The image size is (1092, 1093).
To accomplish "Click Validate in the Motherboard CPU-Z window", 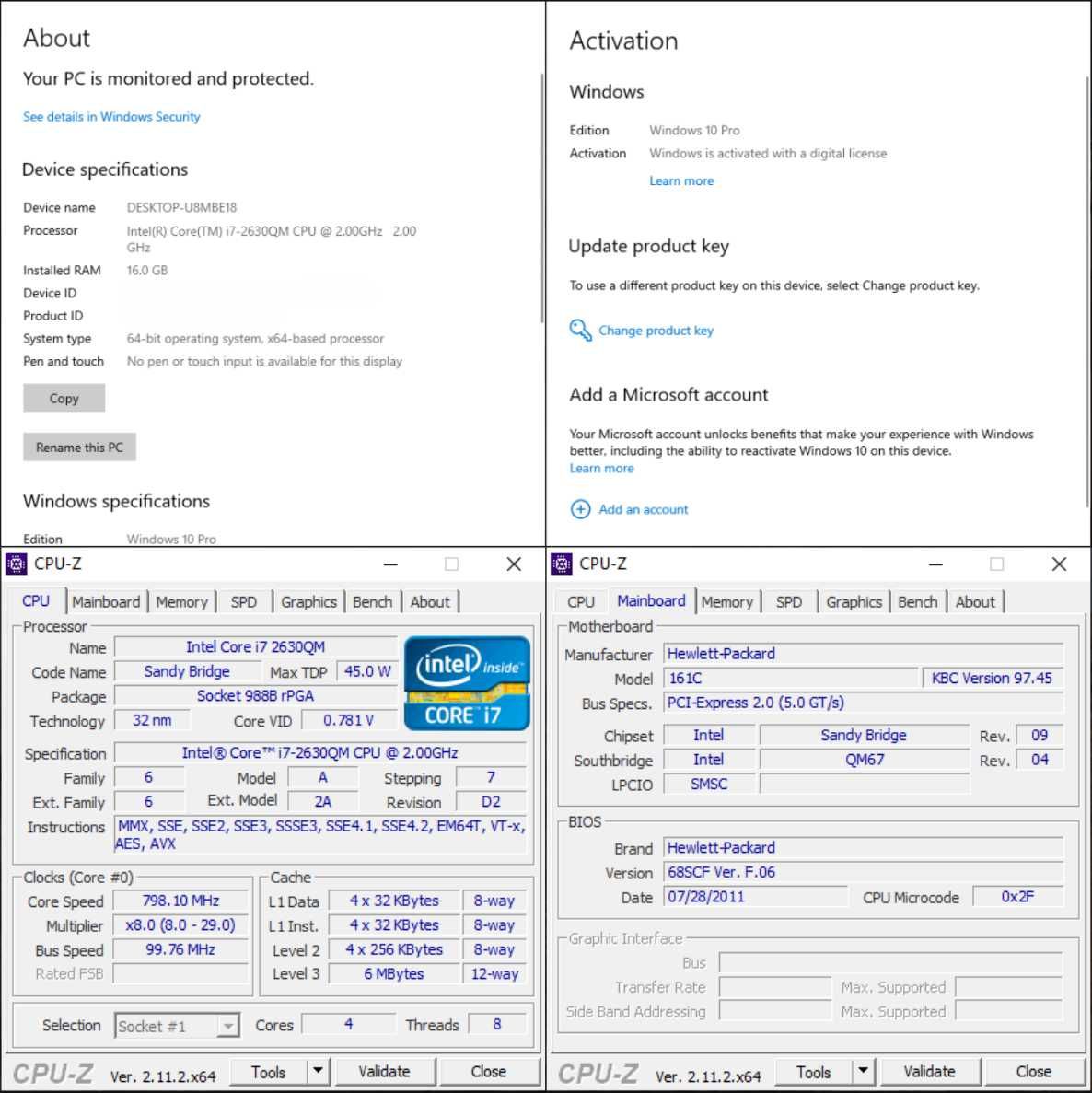I will coord(930,1072).
